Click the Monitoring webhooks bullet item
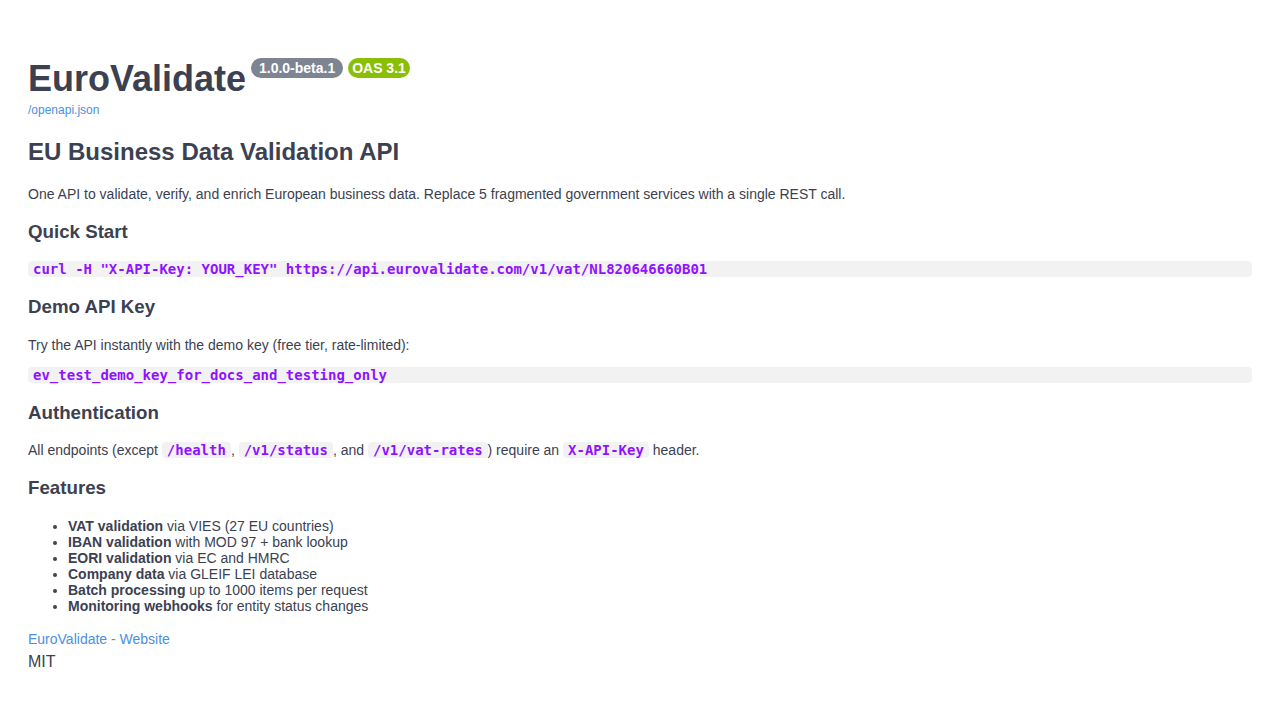 click(218, 606)
